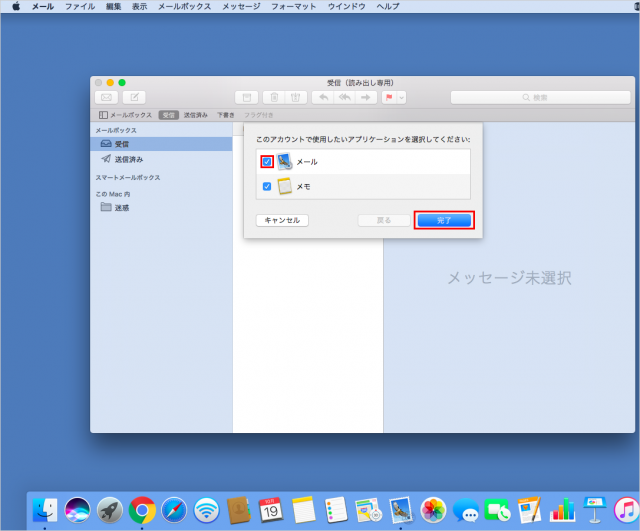The height and width of the screenshot is (531, 640).
Task: Switch to the 送信済み favorites tab
Action: point(196,115)
